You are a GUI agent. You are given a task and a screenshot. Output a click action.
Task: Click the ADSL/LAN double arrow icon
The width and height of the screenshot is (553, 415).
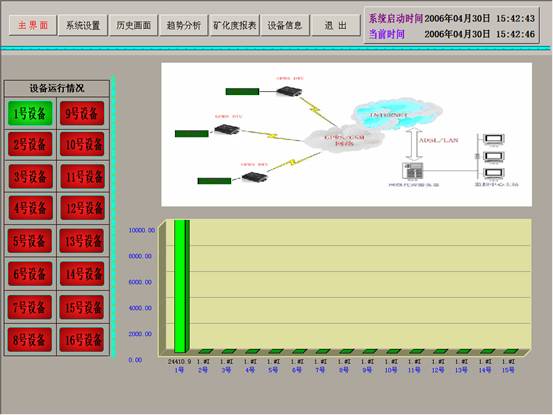pyautogui.click(x=414, y=145)
